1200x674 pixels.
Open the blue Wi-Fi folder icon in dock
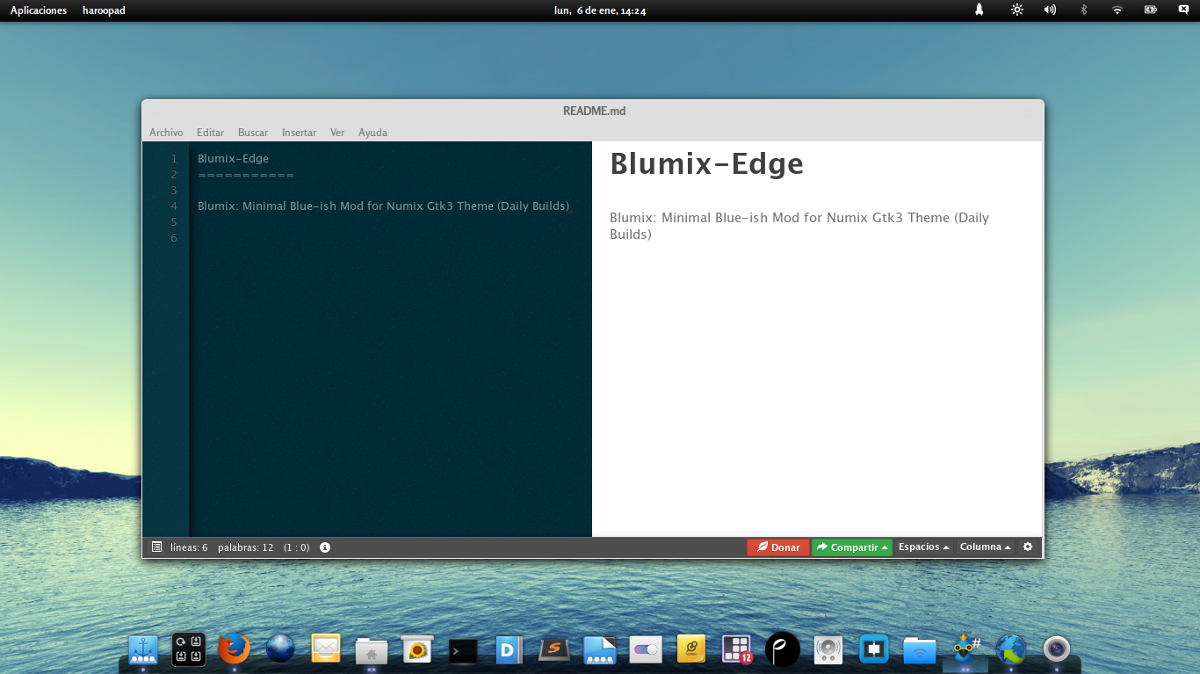(x=919, y=651)
